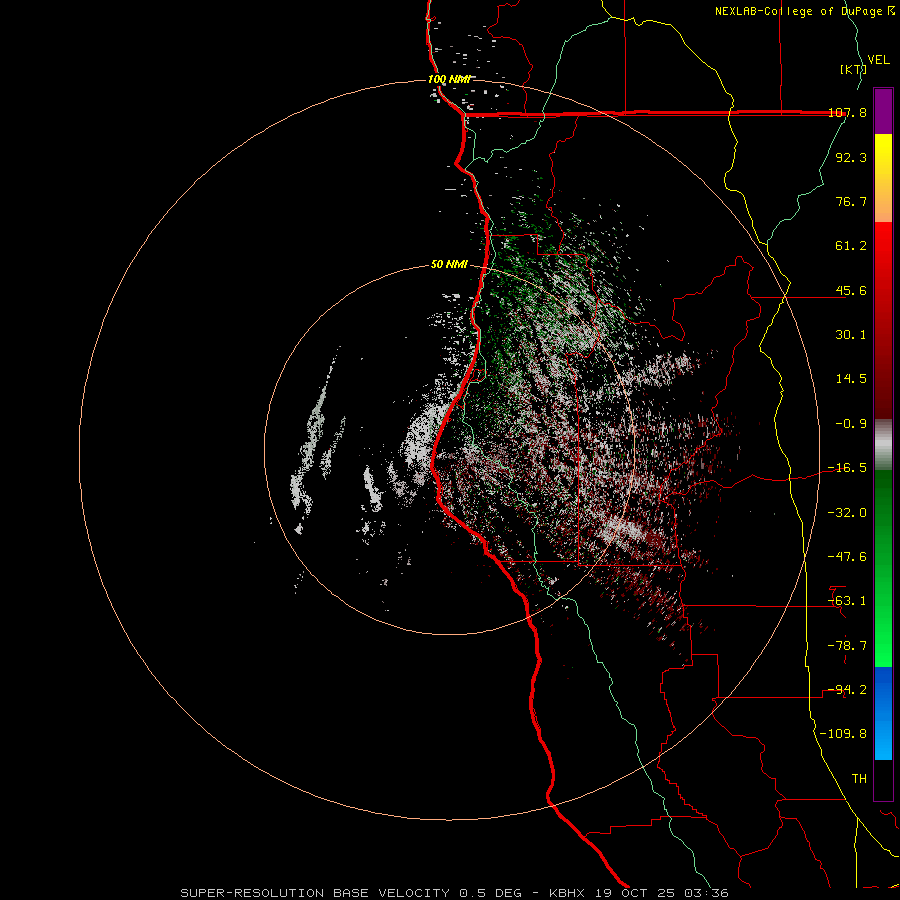Click the blue segment of the color bar

(883, 713)
